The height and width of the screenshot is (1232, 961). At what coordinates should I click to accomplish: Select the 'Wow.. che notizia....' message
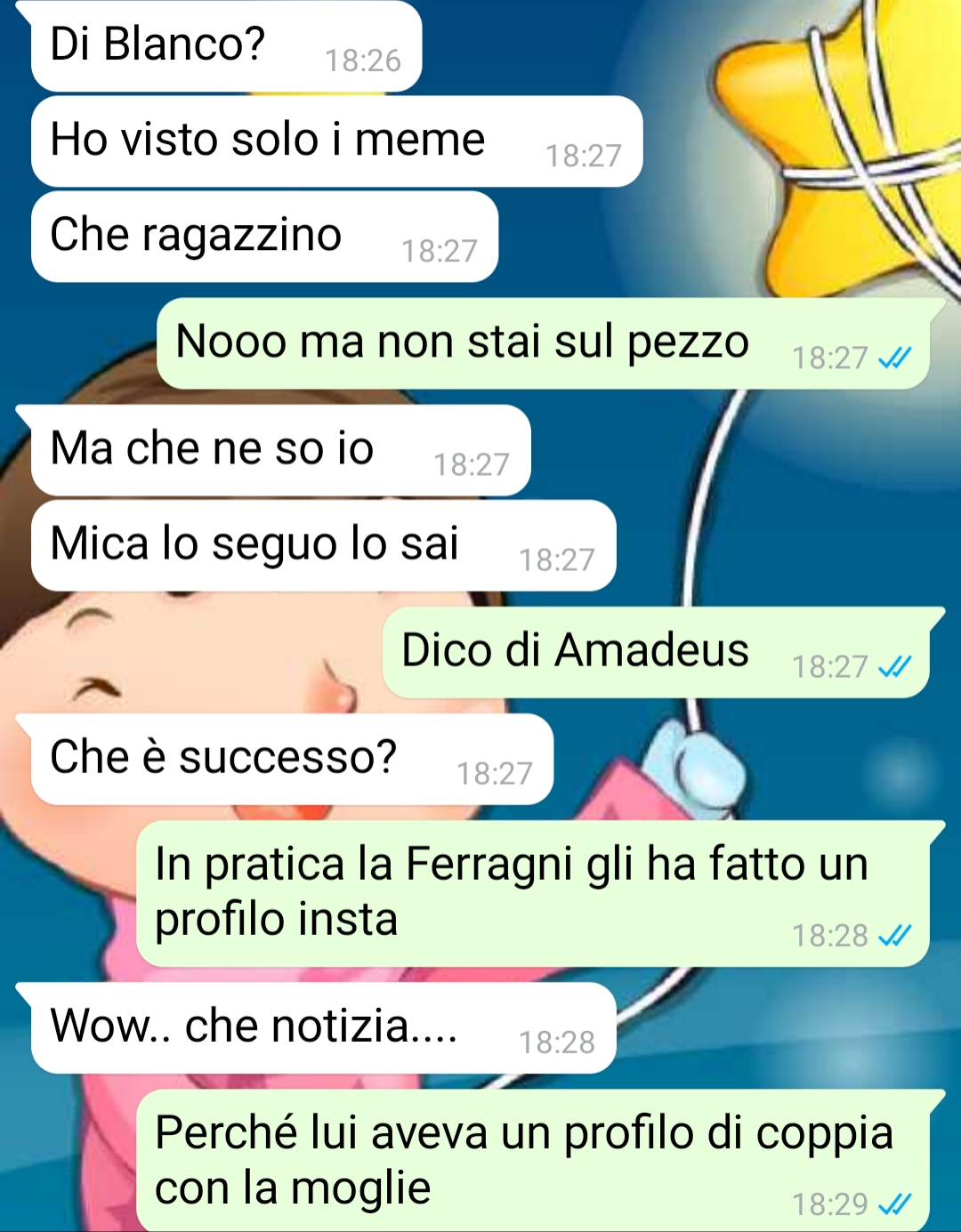tap(323, 1027)
